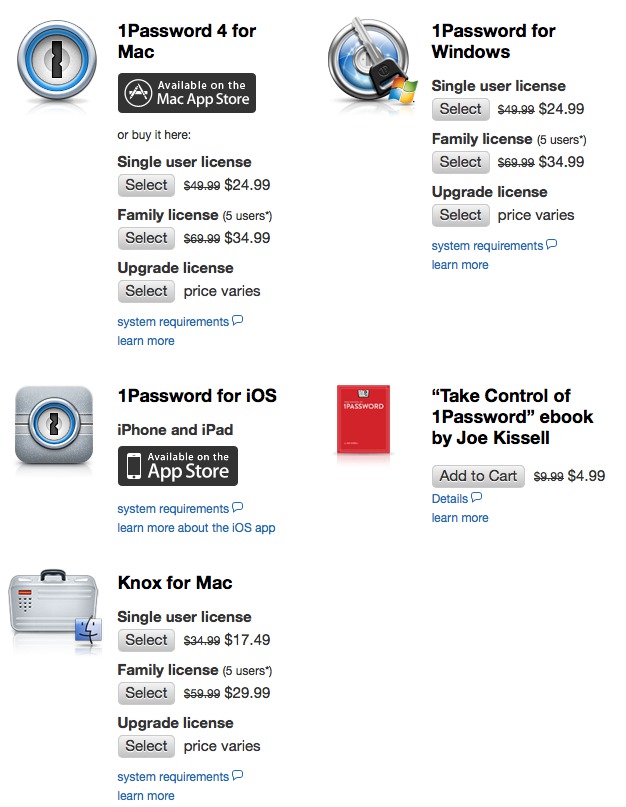The width and height of the screenshot is (626, 807).
Task: Click the 1Password for Windows key icon
Action: (371, 63)
